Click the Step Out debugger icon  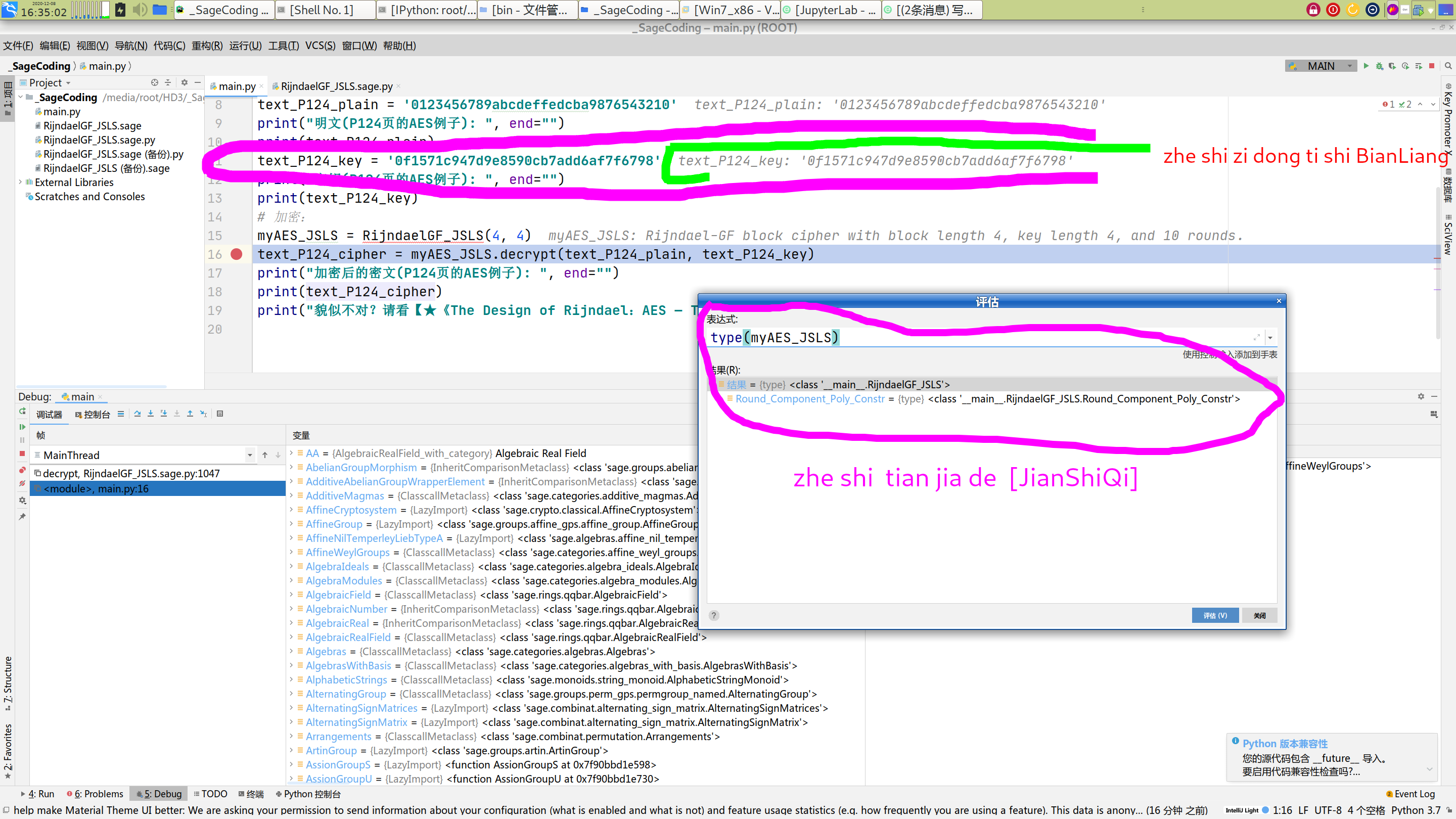(x=190, y=414)
